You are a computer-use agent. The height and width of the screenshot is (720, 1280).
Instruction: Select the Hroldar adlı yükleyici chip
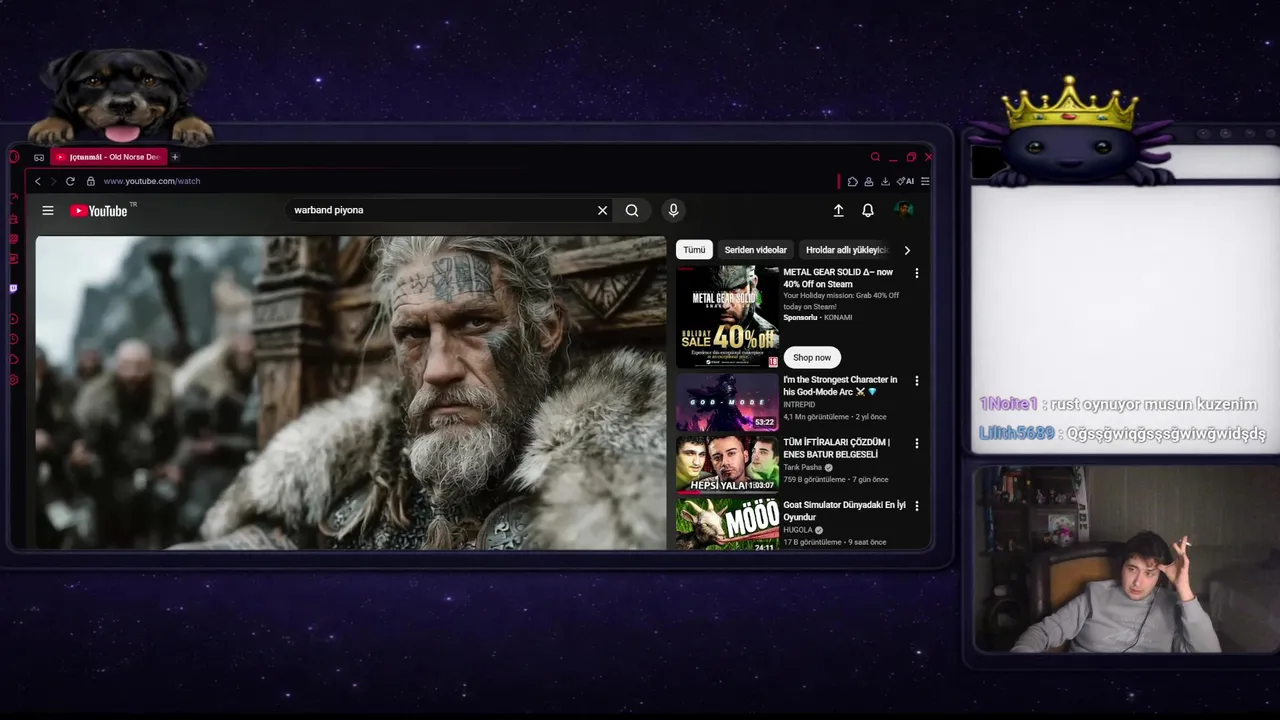(847, 250)
